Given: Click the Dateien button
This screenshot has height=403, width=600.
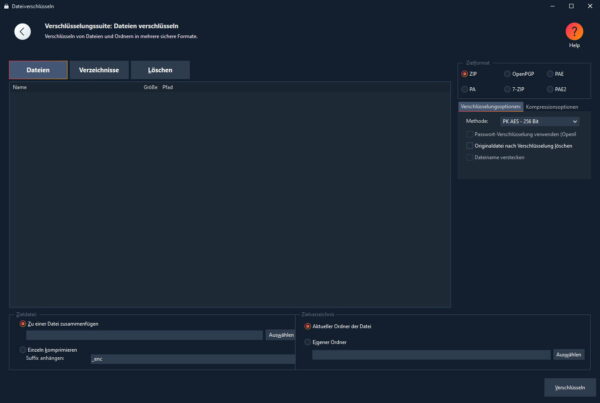Looking at the screenshot, I should (38, 70).
